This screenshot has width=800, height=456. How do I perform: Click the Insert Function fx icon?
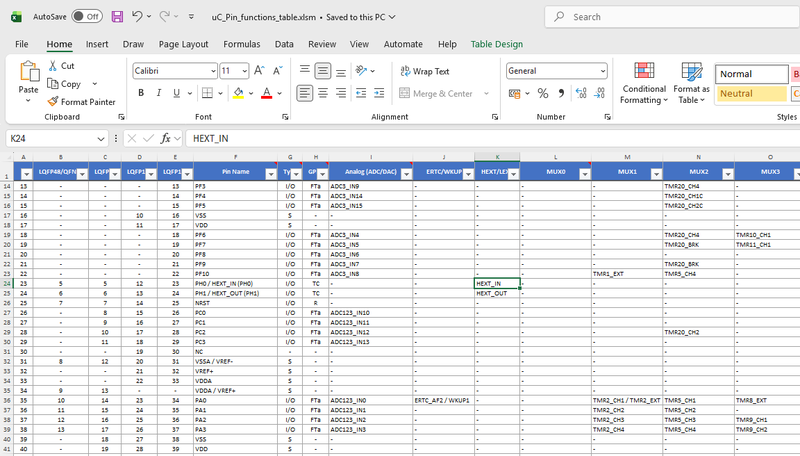[x=165, y=138]
